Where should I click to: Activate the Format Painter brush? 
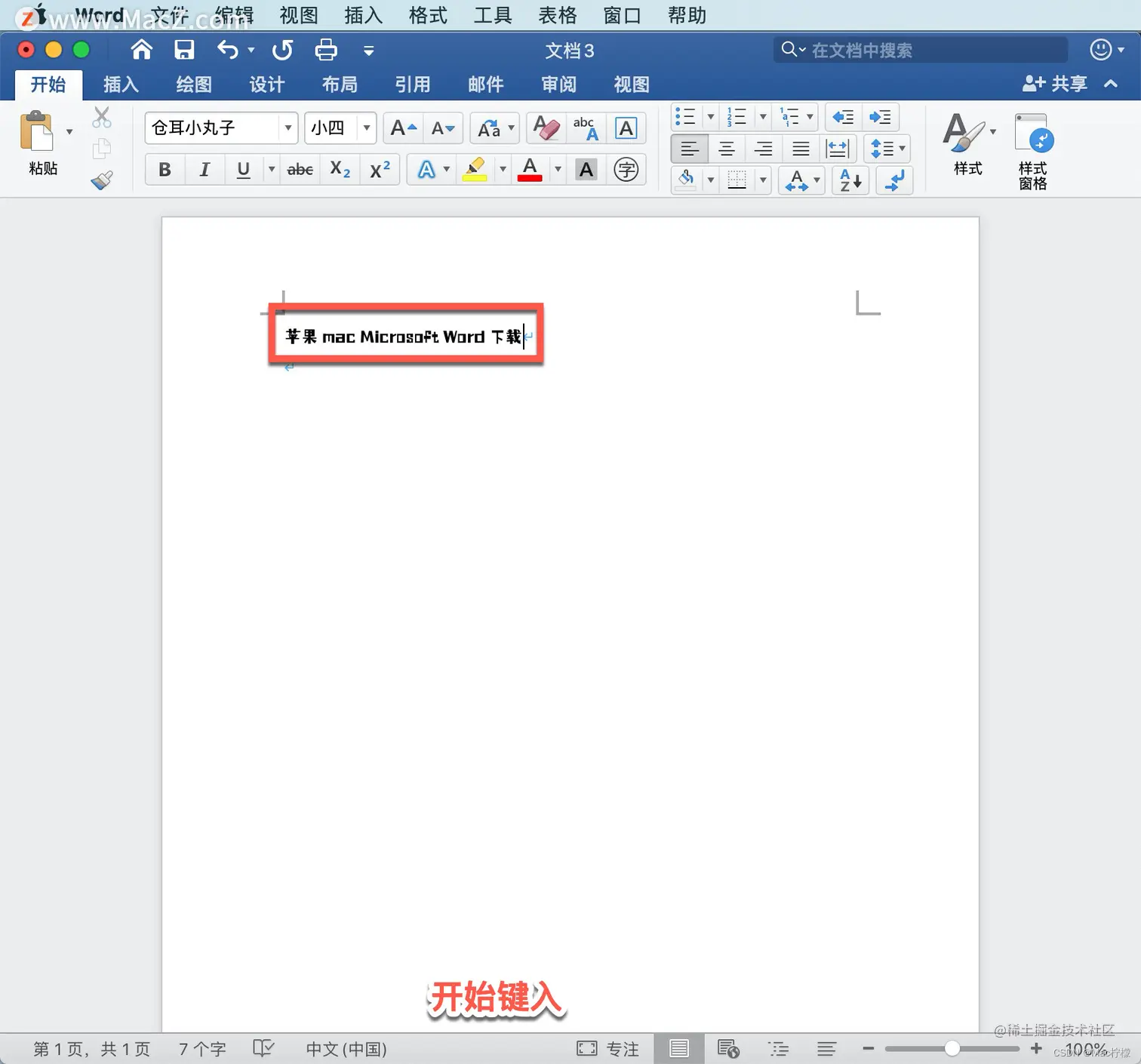[x=102, y=180]
